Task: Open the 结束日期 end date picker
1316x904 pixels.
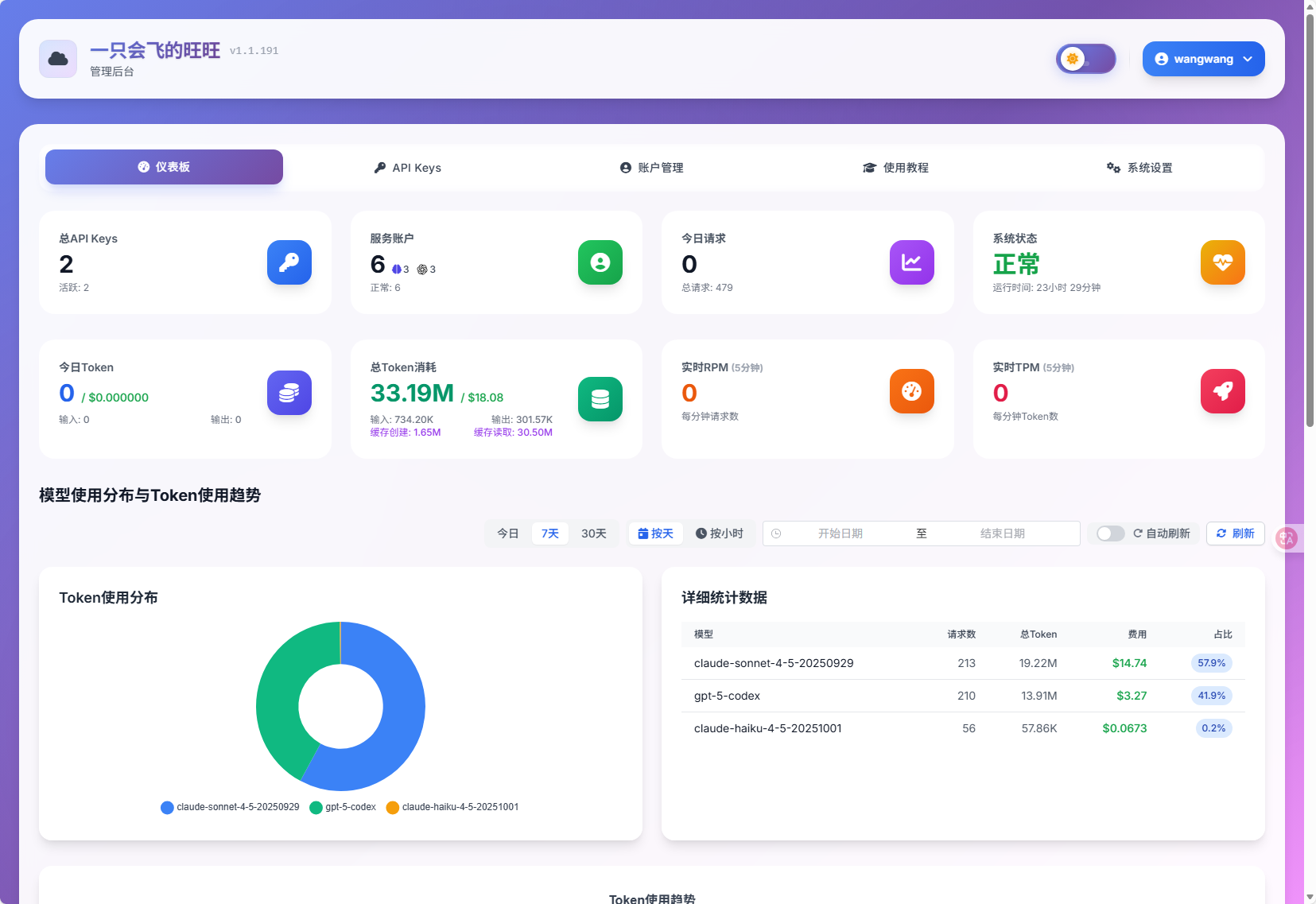Action: [1002, 533]
